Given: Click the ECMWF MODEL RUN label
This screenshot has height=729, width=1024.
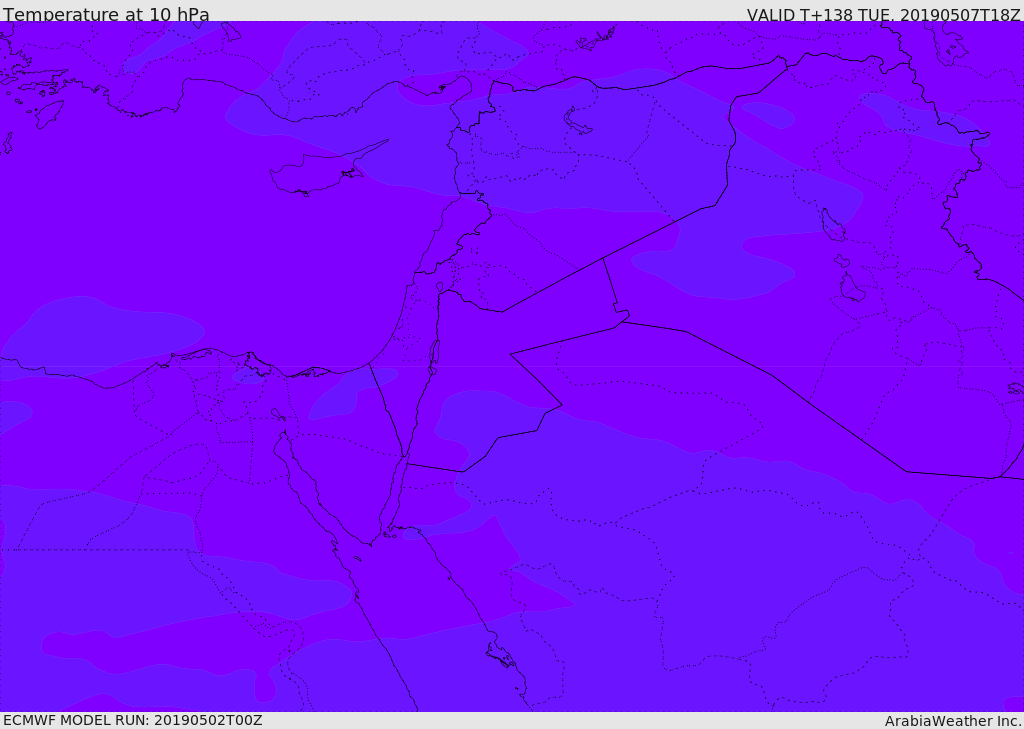Looking at the screenshot, I should 132,720.
